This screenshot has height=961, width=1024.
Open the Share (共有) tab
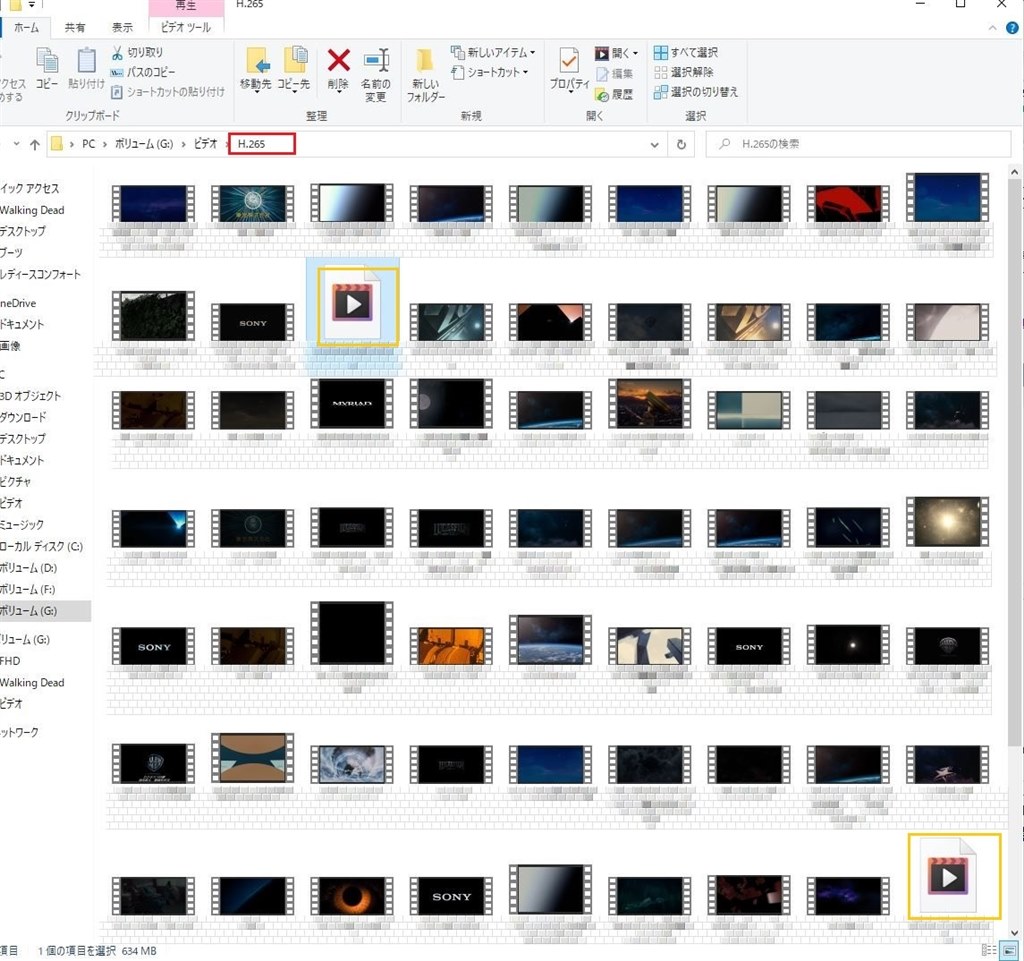[74, 27]
